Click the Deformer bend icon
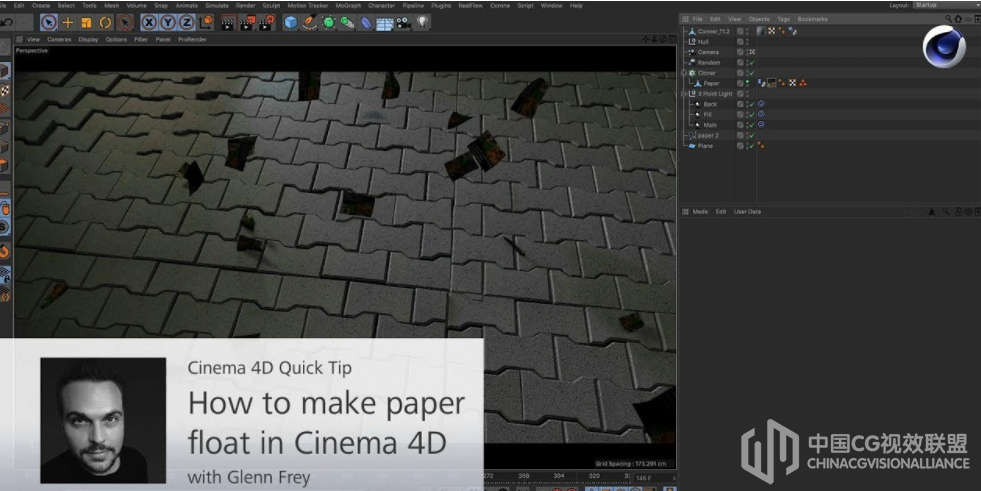Viewport: 981px width, 491px height. tap(366, 23)
